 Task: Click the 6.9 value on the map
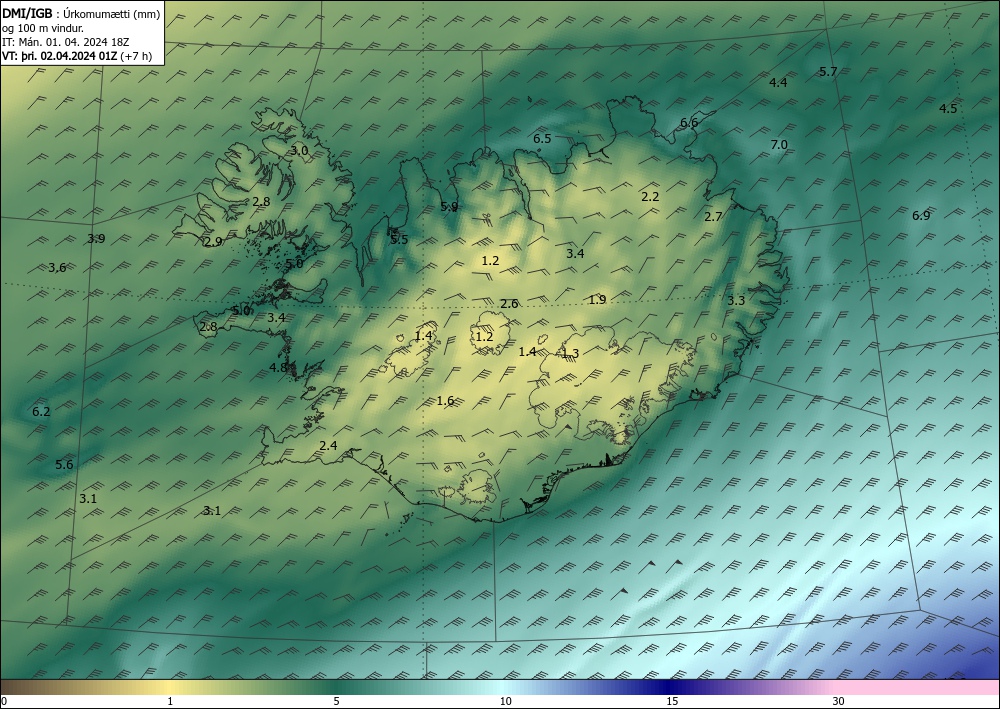[x=921, y=216]
